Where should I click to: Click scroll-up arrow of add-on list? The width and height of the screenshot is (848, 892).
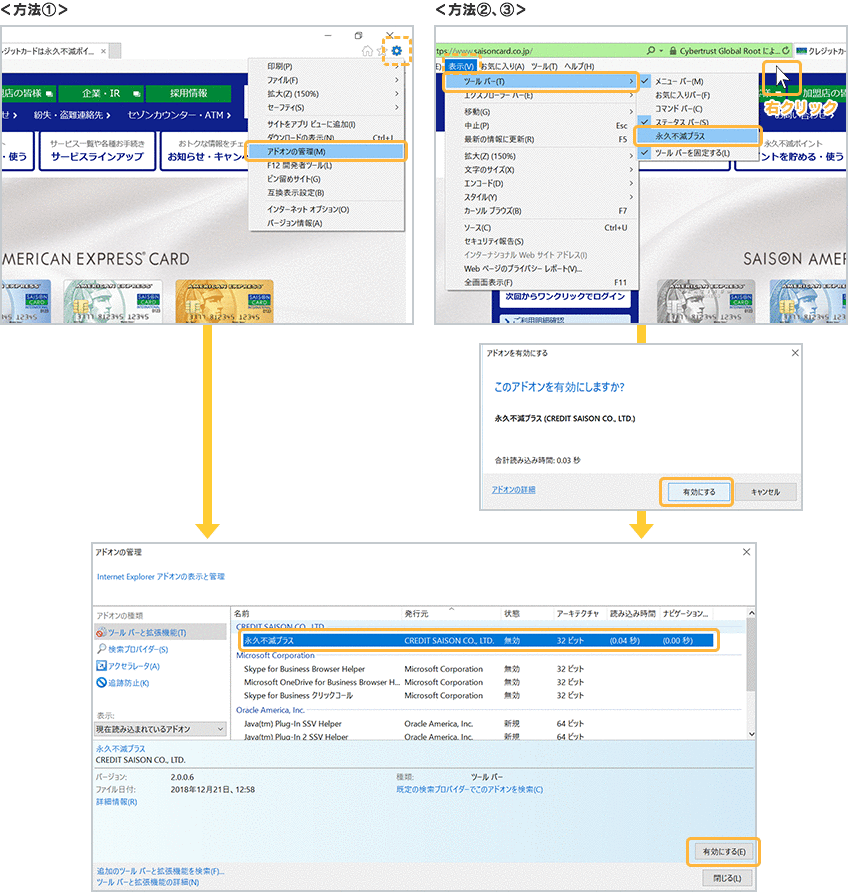coord(751,613)
